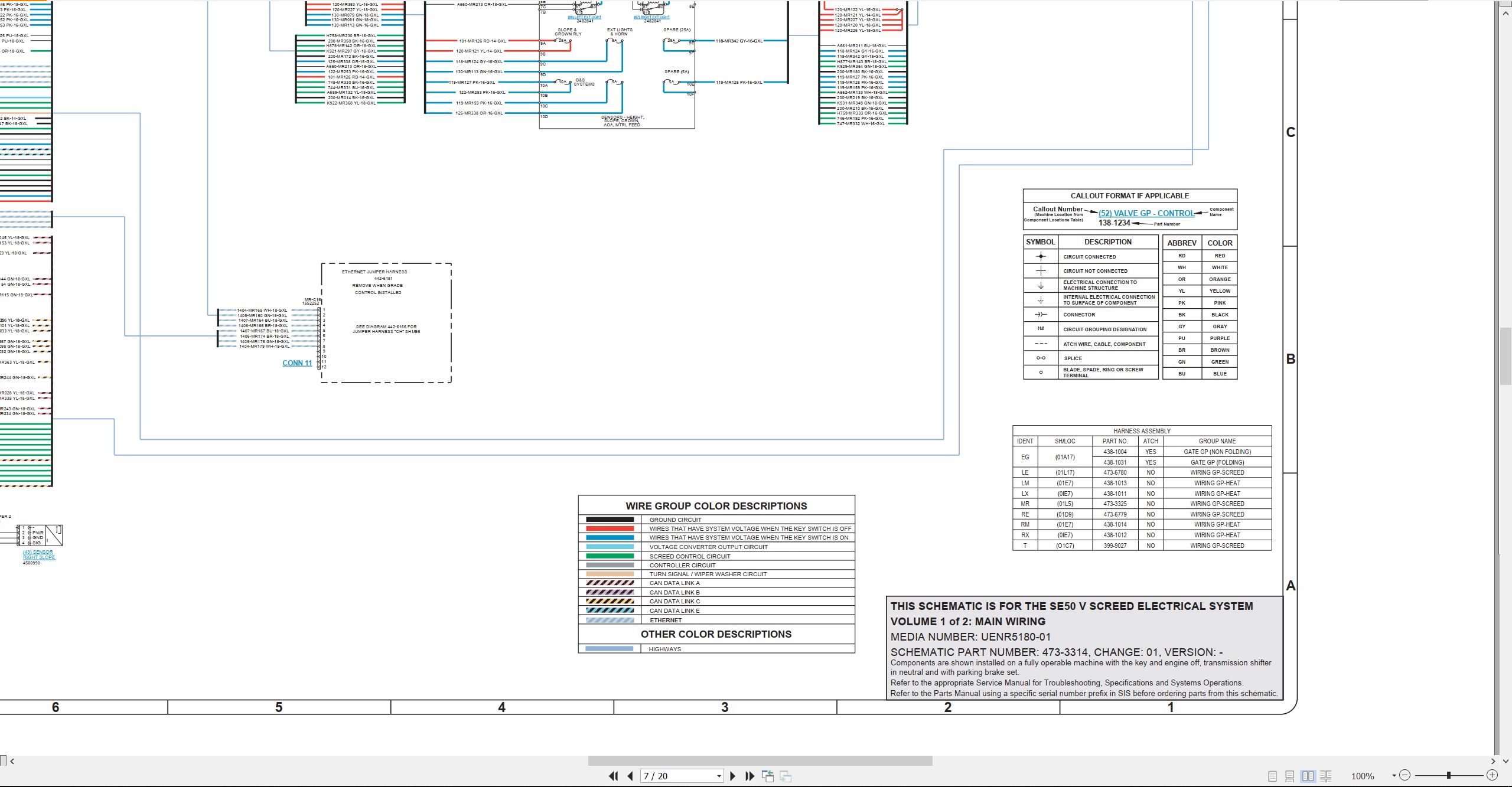
Task: Enable continuous facing pages view
Action: point(1326,776)
